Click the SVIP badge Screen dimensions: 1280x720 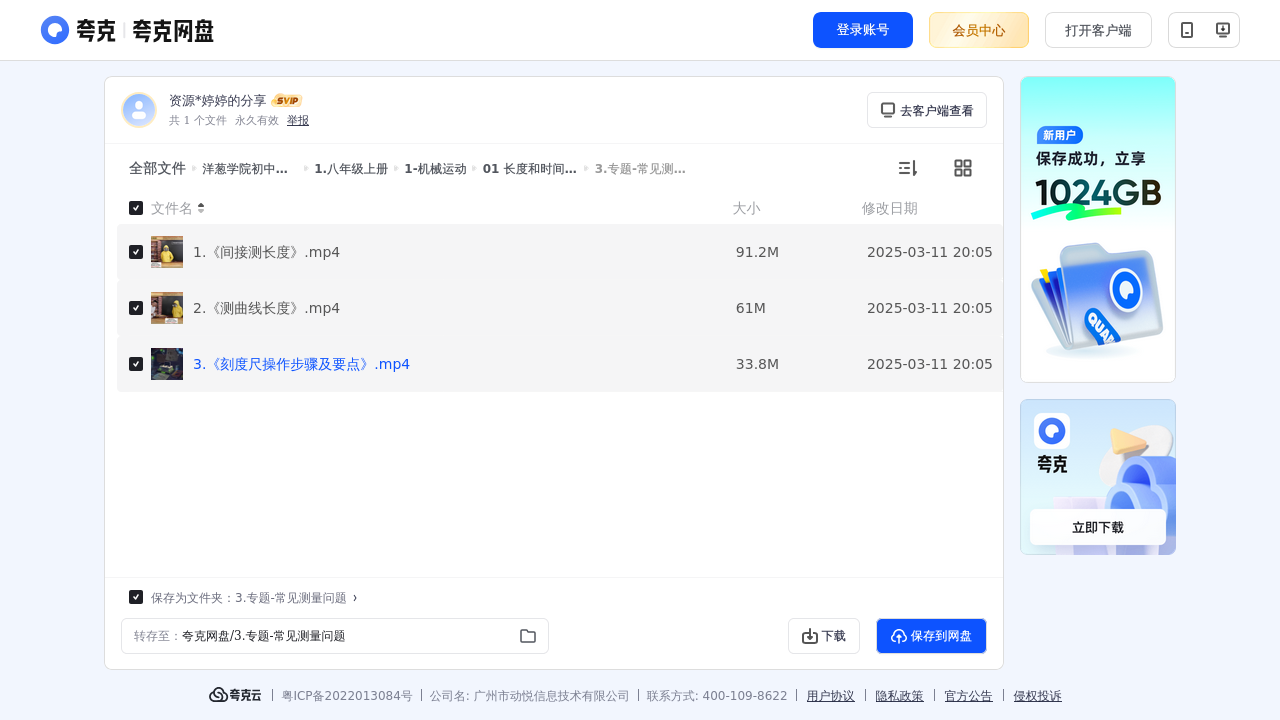(x=287, y=101)
